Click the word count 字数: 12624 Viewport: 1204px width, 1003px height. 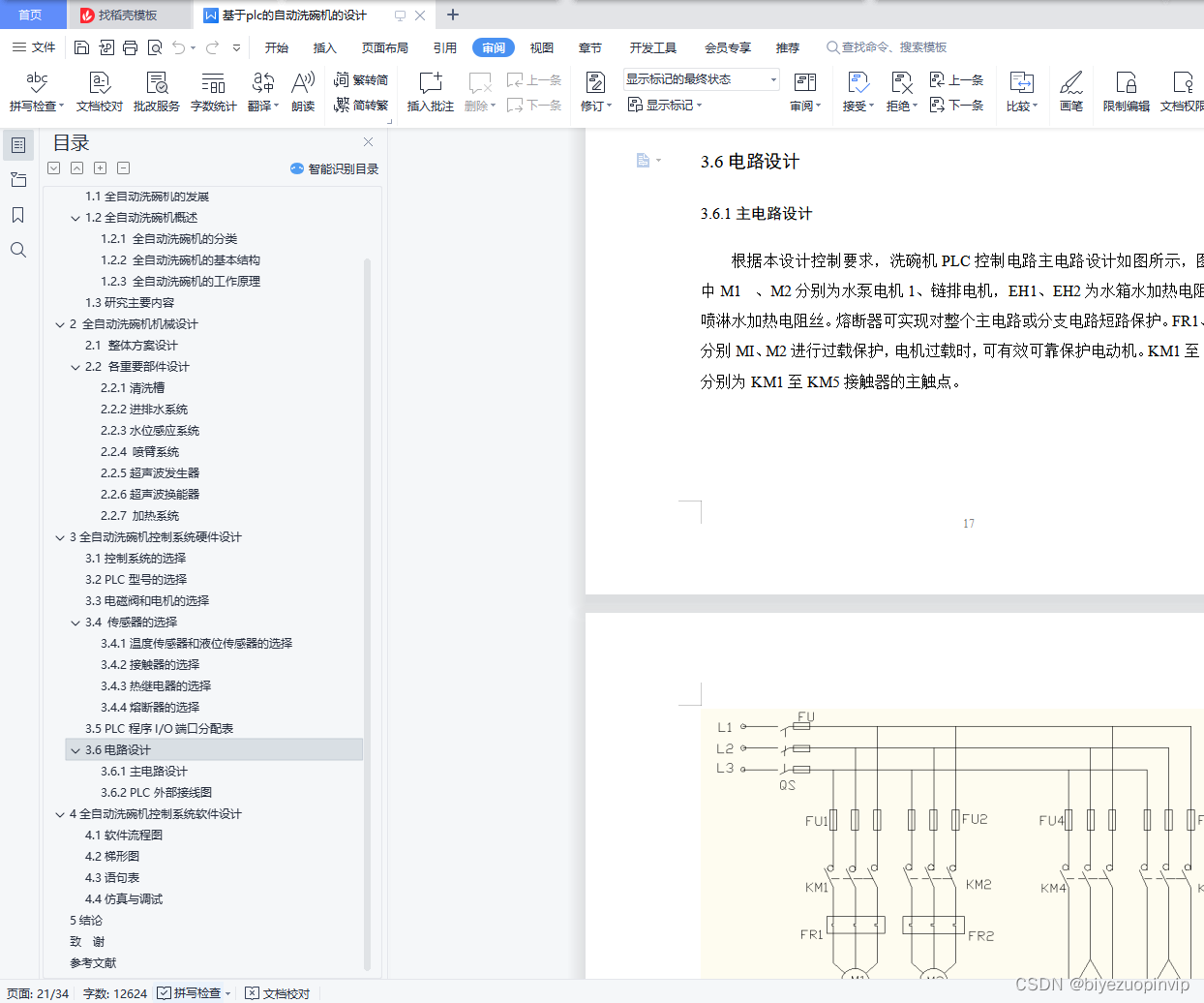tap(115, 993)
